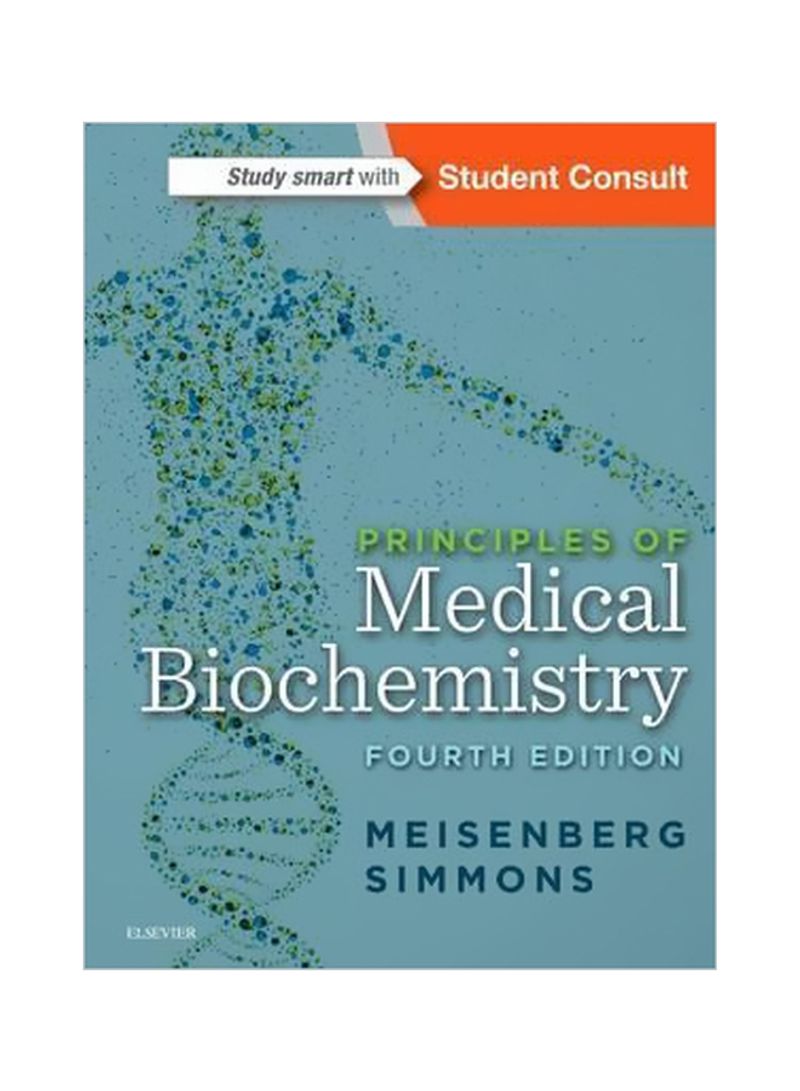
Task: Click the word 'EDITION' on the cover
Action: point(597,753)
